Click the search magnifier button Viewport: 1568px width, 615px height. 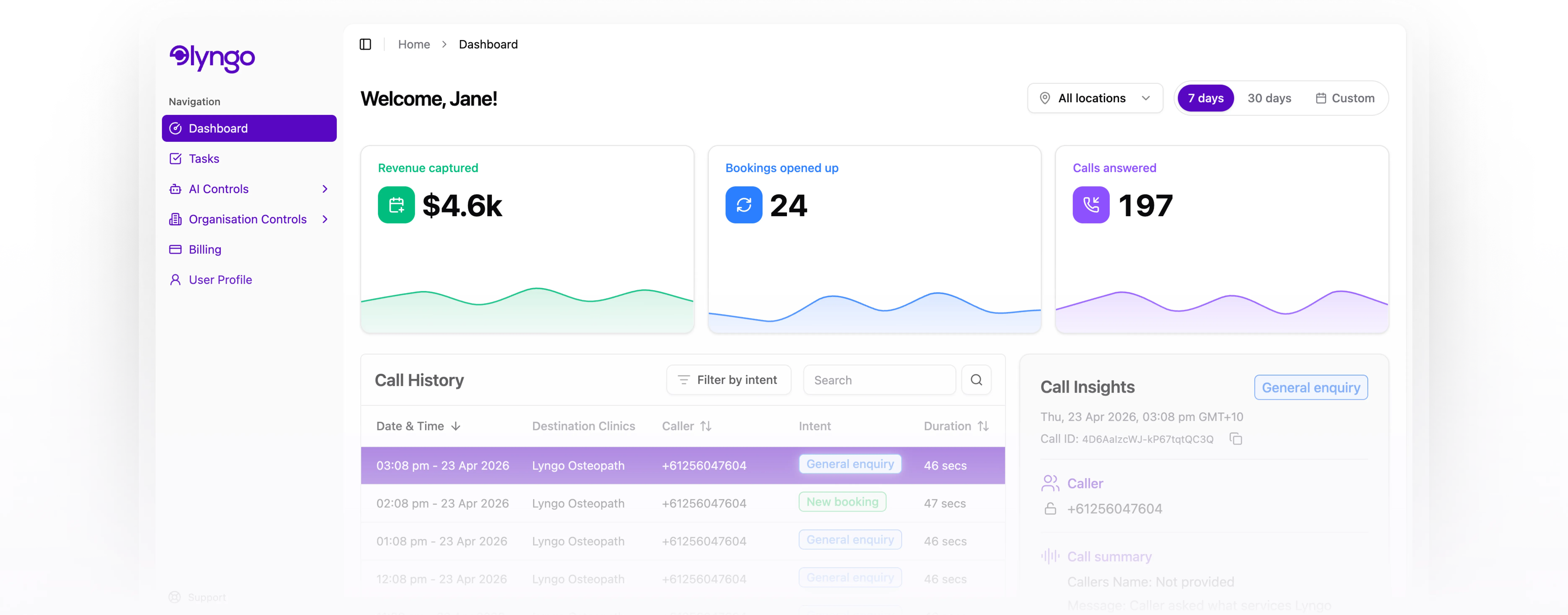pyautogui.click(x=976, y=380)
